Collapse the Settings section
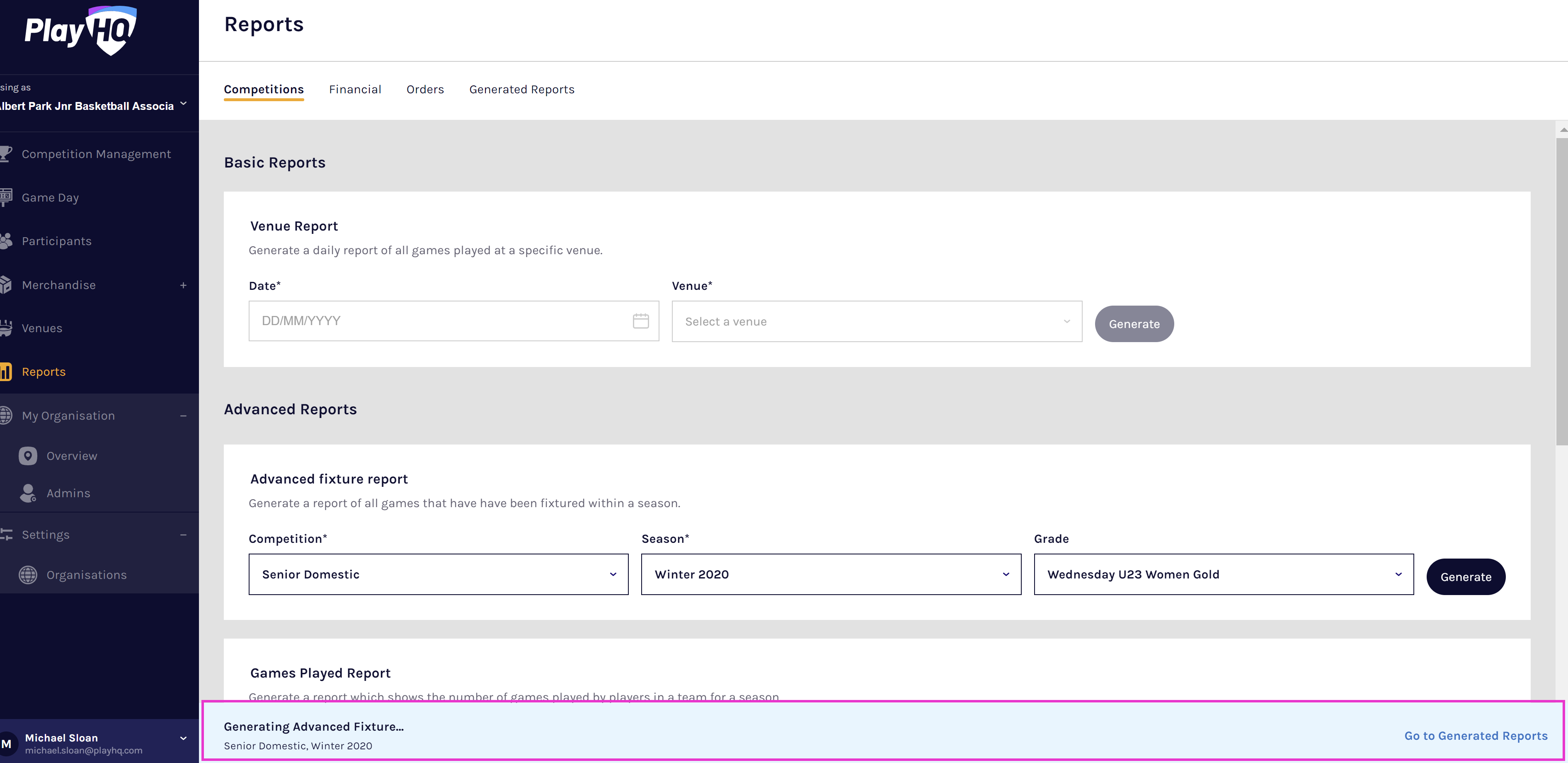 point(183,535)
